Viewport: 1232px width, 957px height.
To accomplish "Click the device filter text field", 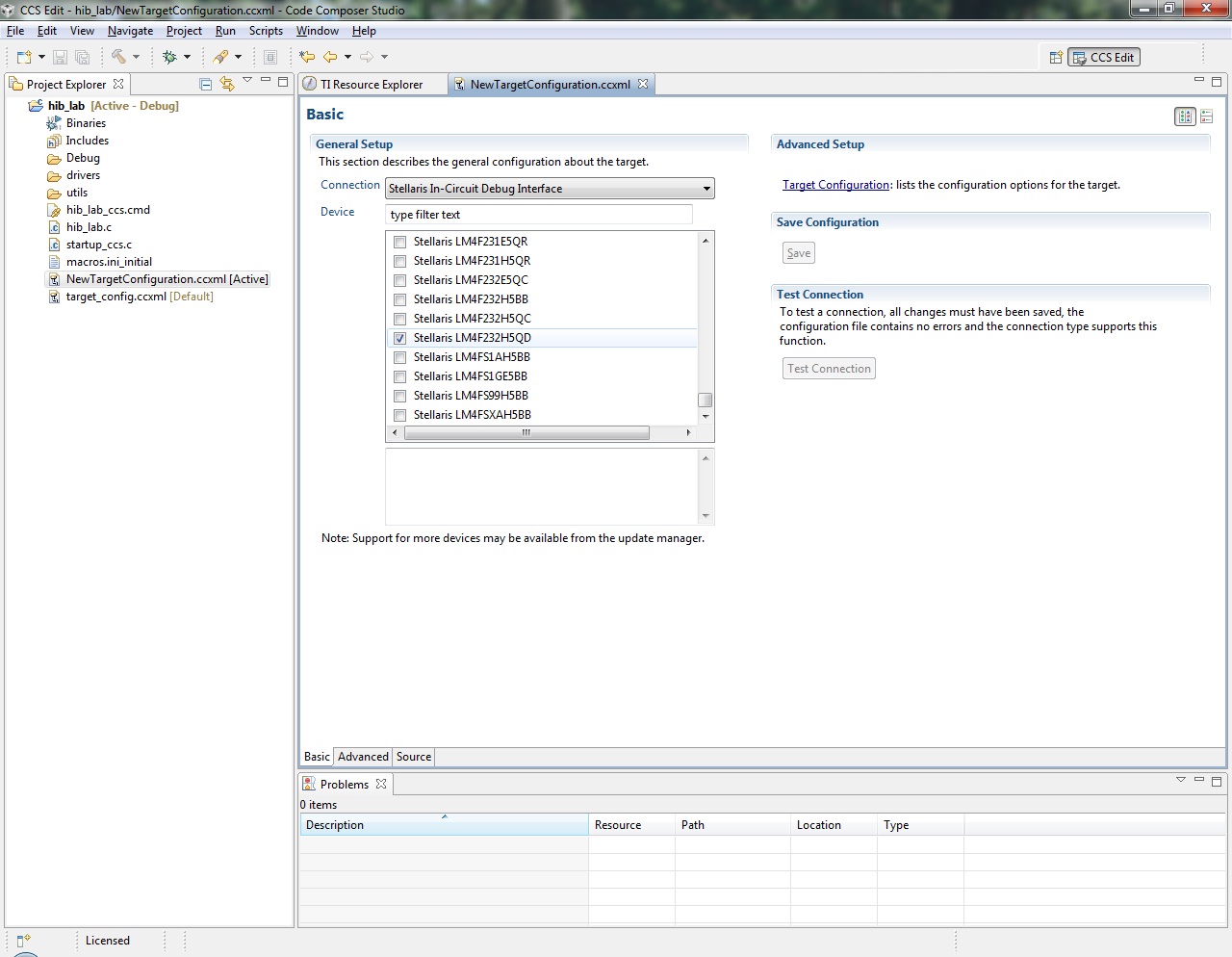I will [538, 215].
